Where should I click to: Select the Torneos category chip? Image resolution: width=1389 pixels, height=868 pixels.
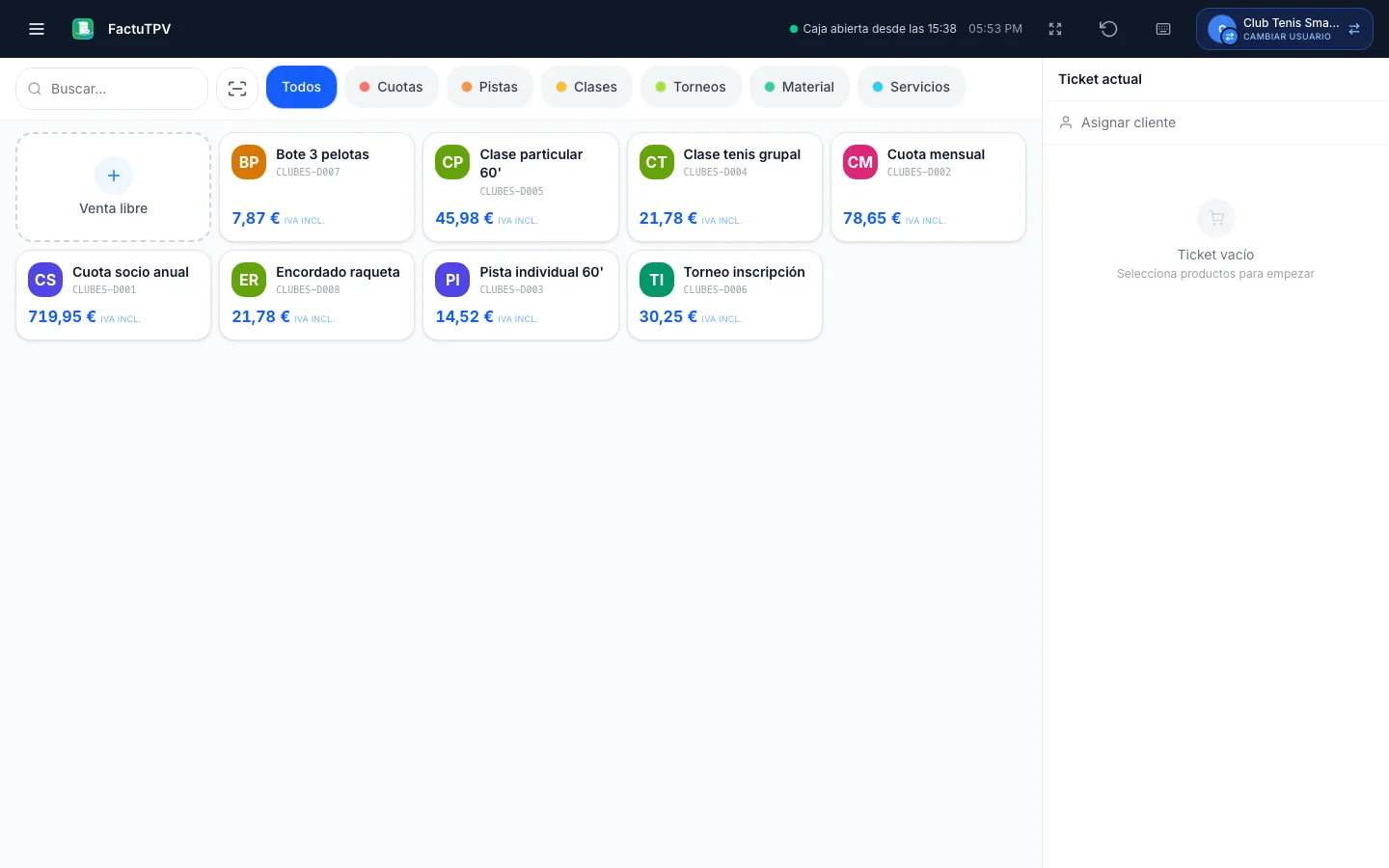pos(691,87)
